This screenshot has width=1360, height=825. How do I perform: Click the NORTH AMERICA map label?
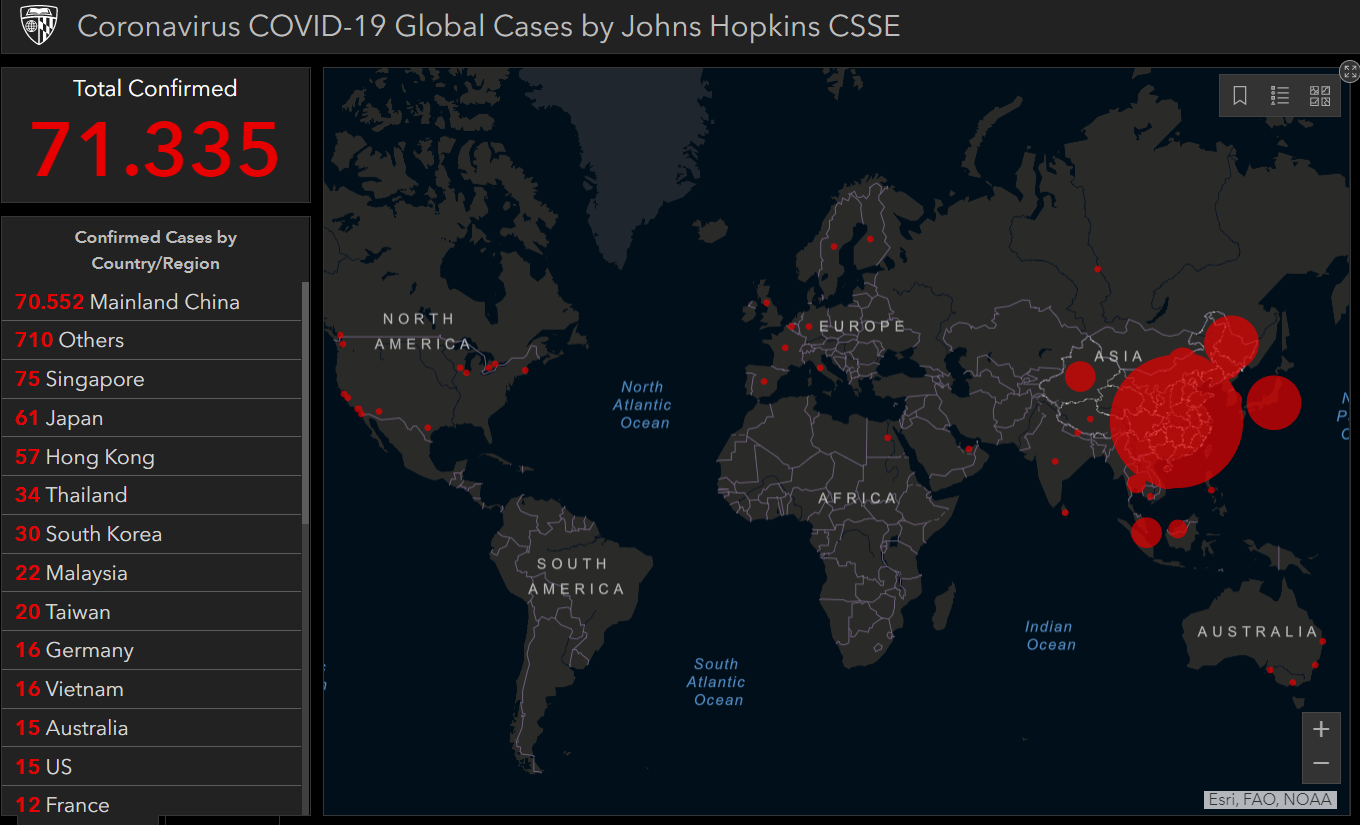pyautogui.click(x=422, y=331)
